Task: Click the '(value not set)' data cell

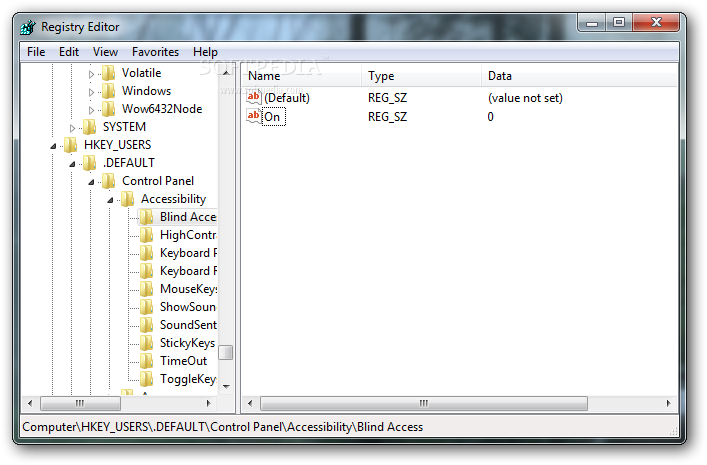Action: tap(525, 98)
